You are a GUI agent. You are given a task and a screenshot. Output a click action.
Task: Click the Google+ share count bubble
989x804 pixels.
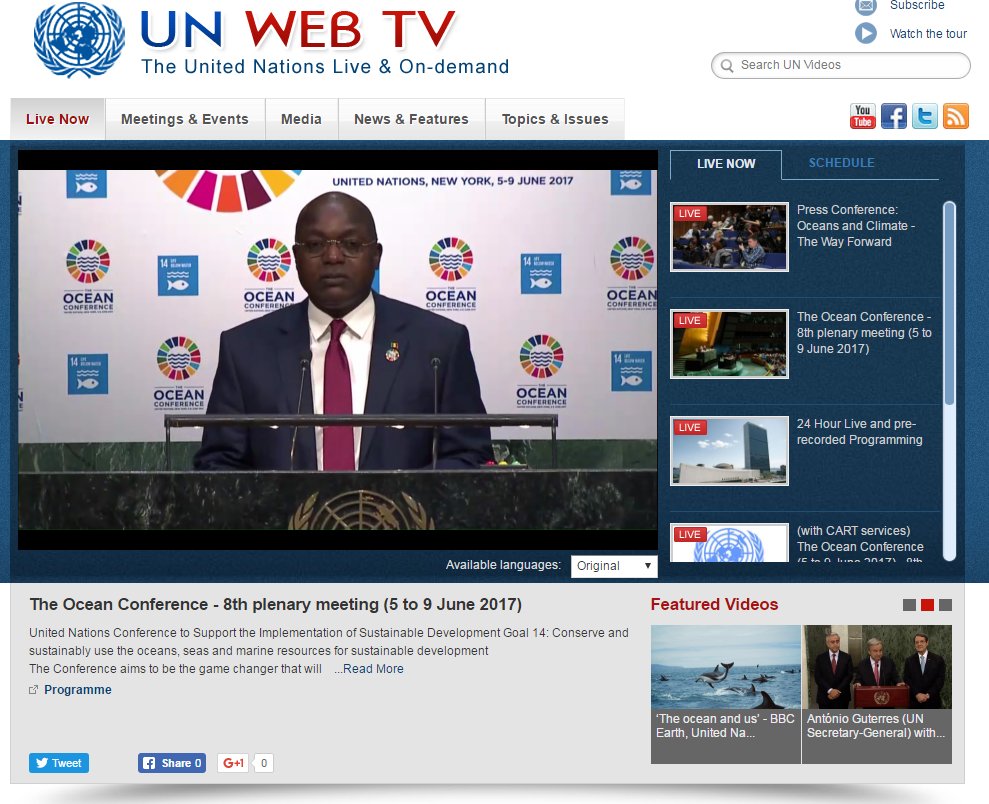tap(264, 763)
